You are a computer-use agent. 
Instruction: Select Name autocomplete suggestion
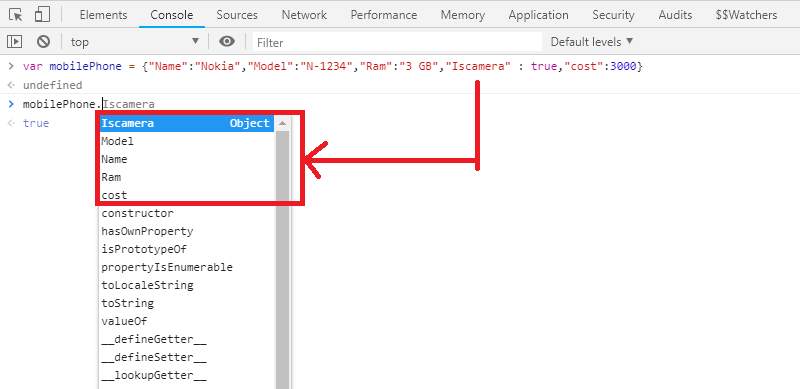187,159
